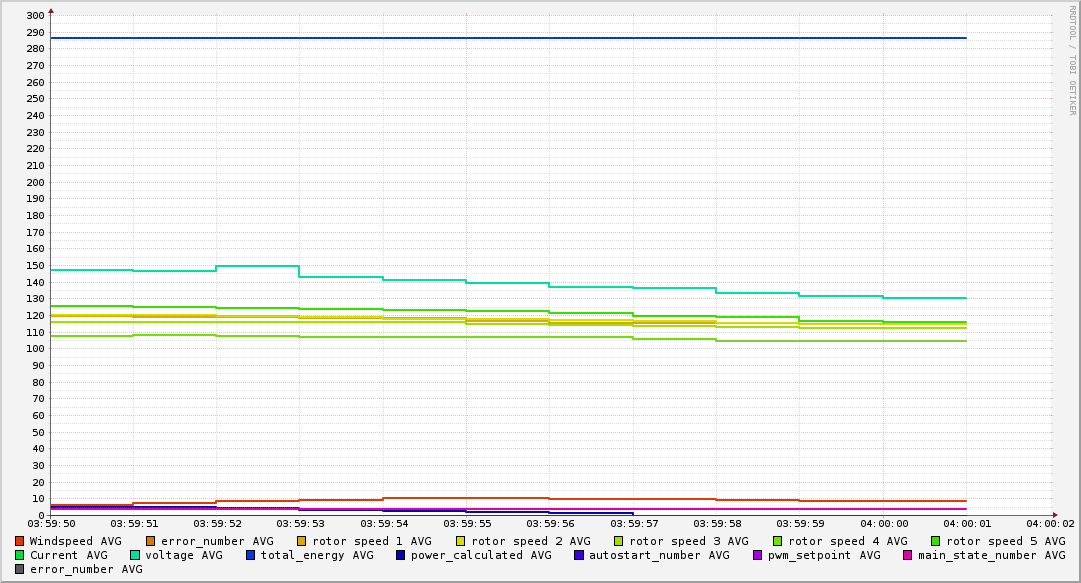Click the orange error_number AVG legend swatch

(x=151, y=541)
